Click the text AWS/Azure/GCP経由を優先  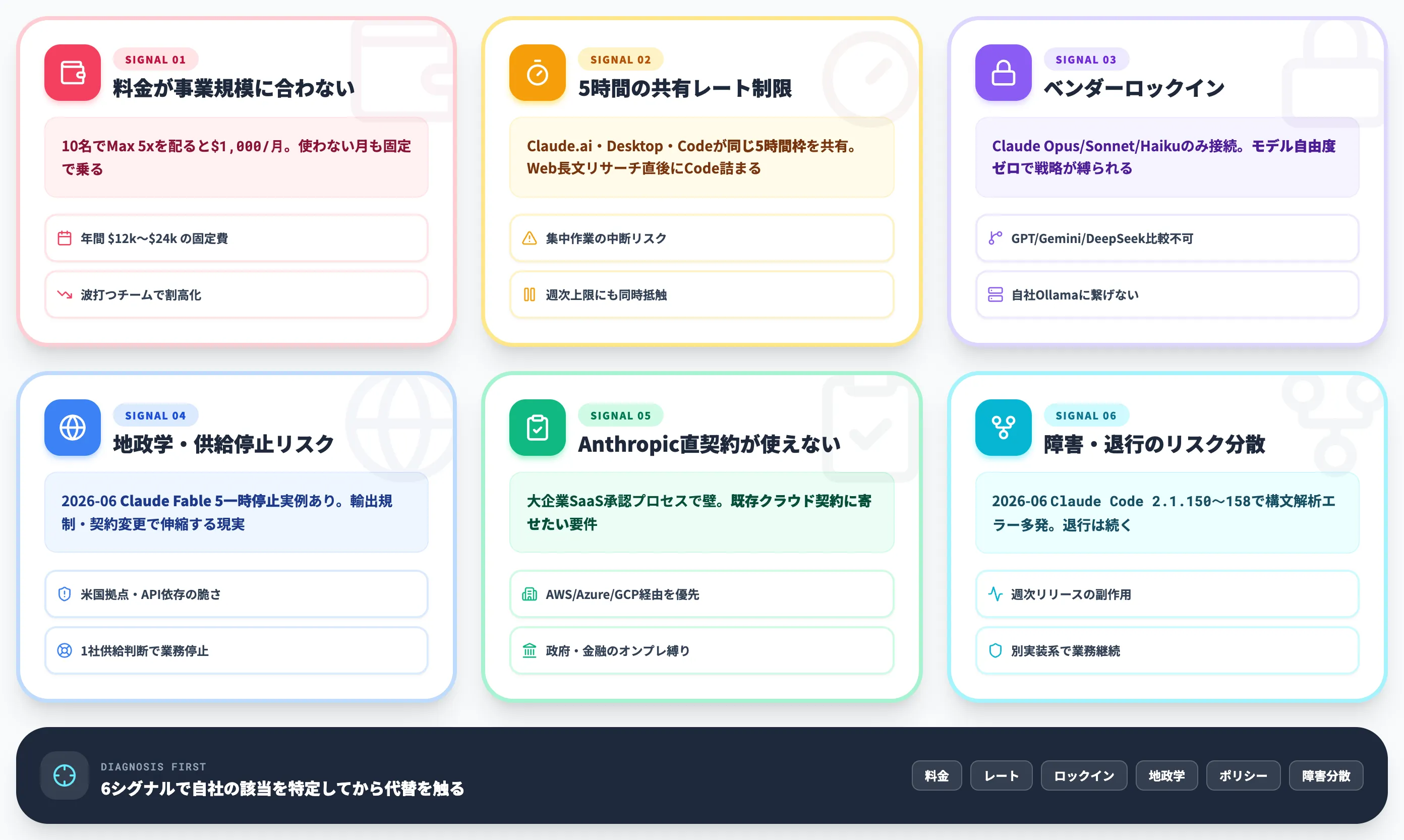pos(622,594)
